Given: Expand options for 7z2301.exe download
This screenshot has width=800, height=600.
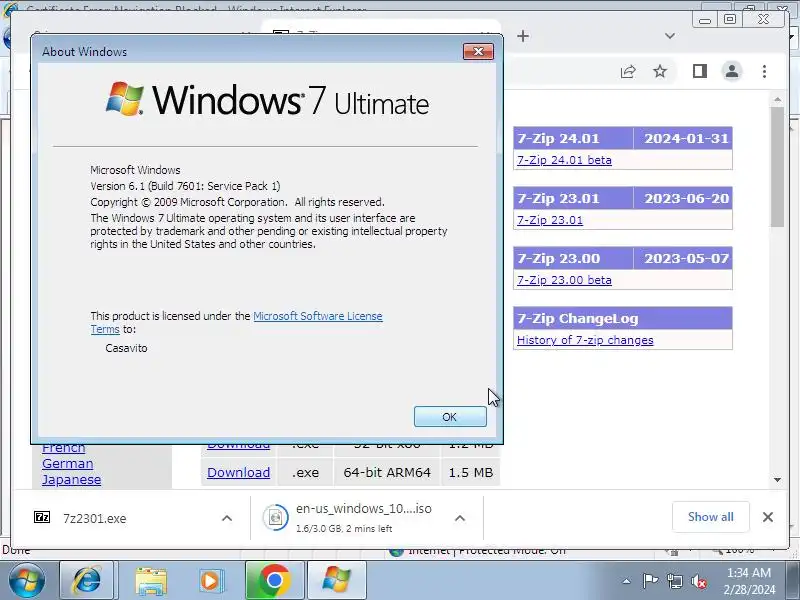Looking at the screenshot, I should (x=227, y=518).
